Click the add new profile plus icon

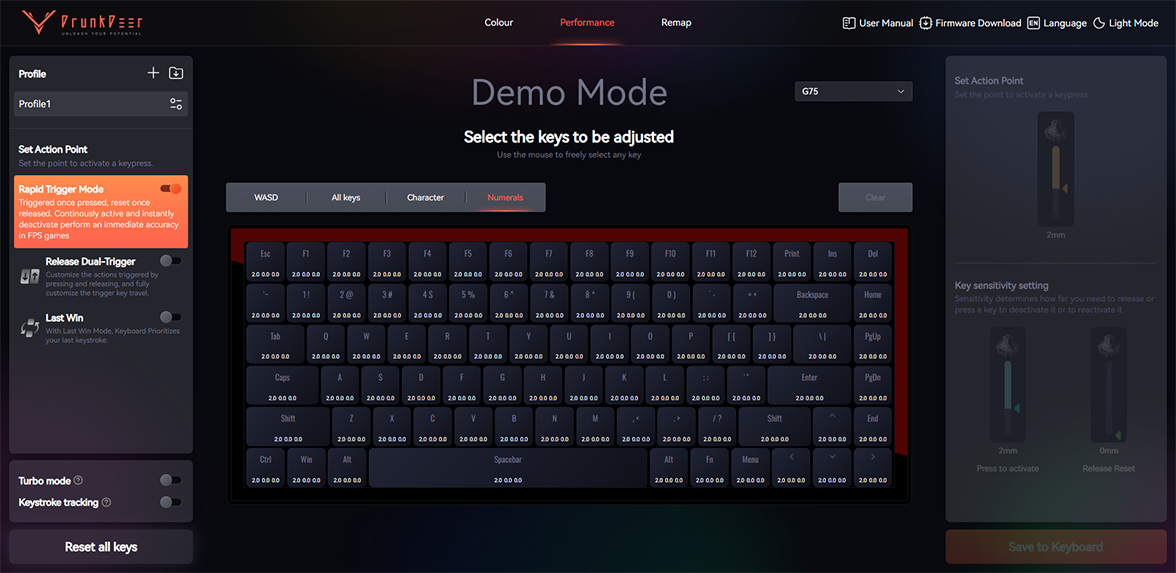[x=153, y=73]
